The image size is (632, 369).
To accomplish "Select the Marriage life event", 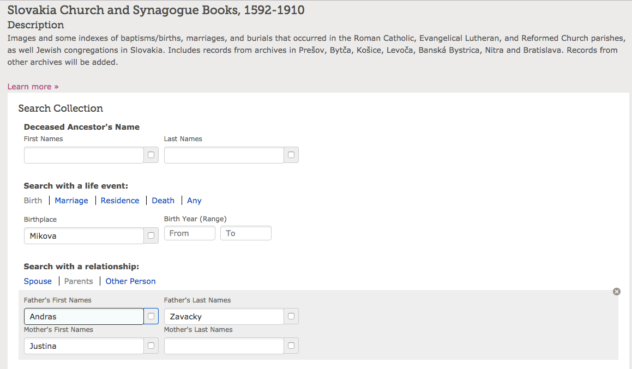I will (x=71, y=200).
